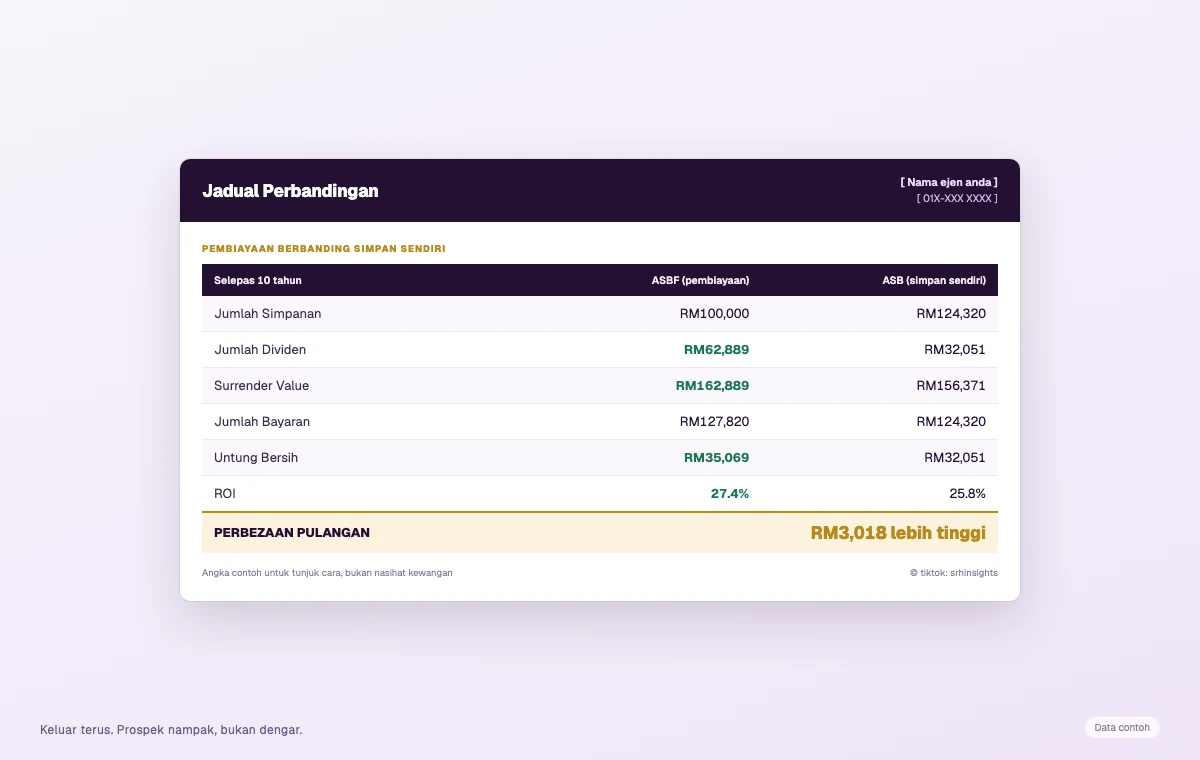
Task: Click the RM127,820 value
Action: point(714,421)
